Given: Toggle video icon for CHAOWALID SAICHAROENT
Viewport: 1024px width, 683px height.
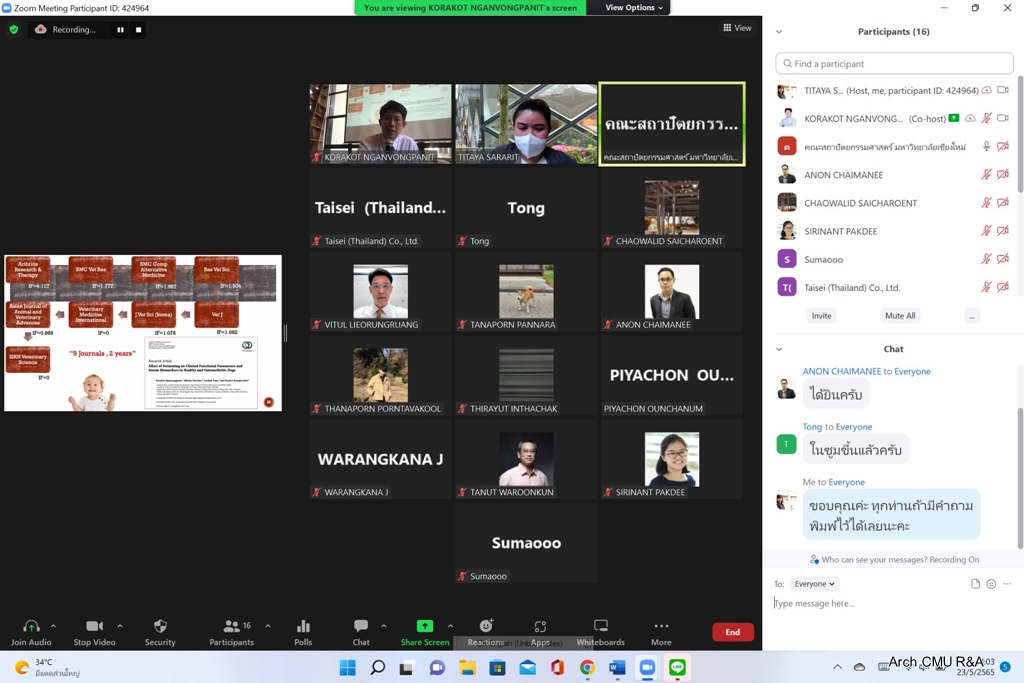Looking at the screenshot, I should (1003, 202).
